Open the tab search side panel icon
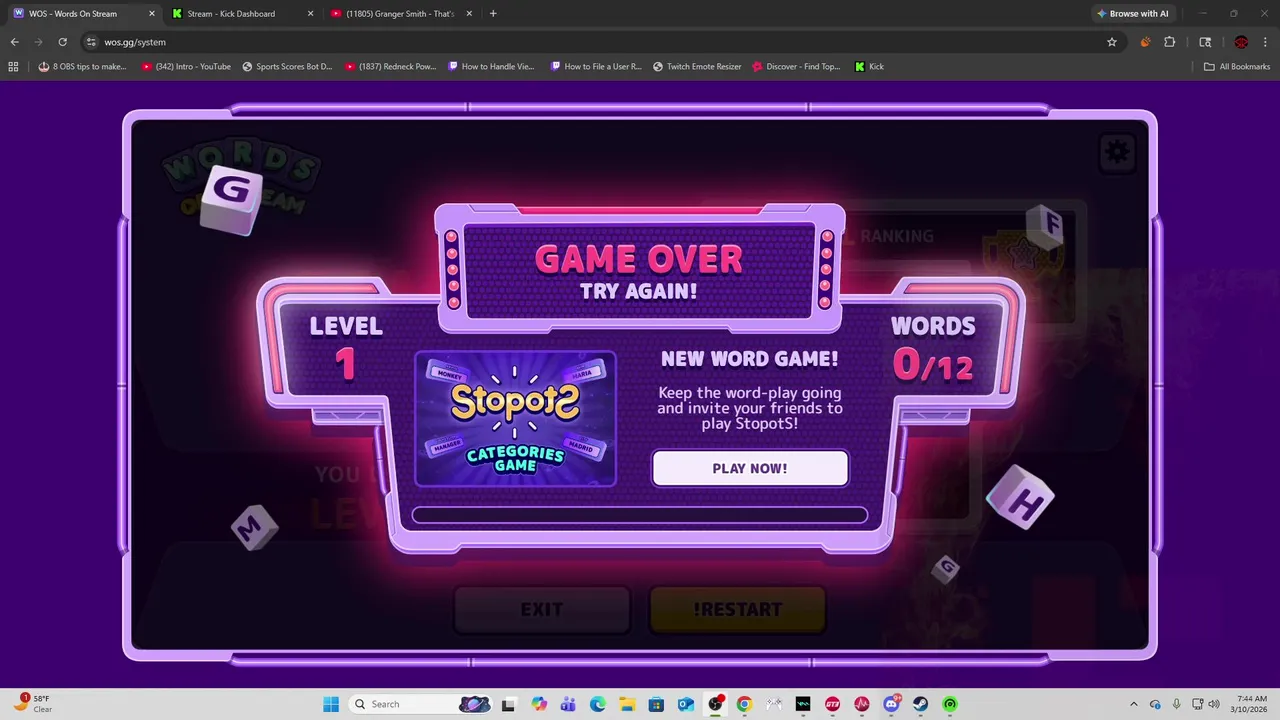This screenshot has height=720, width=1280. 1205,42
